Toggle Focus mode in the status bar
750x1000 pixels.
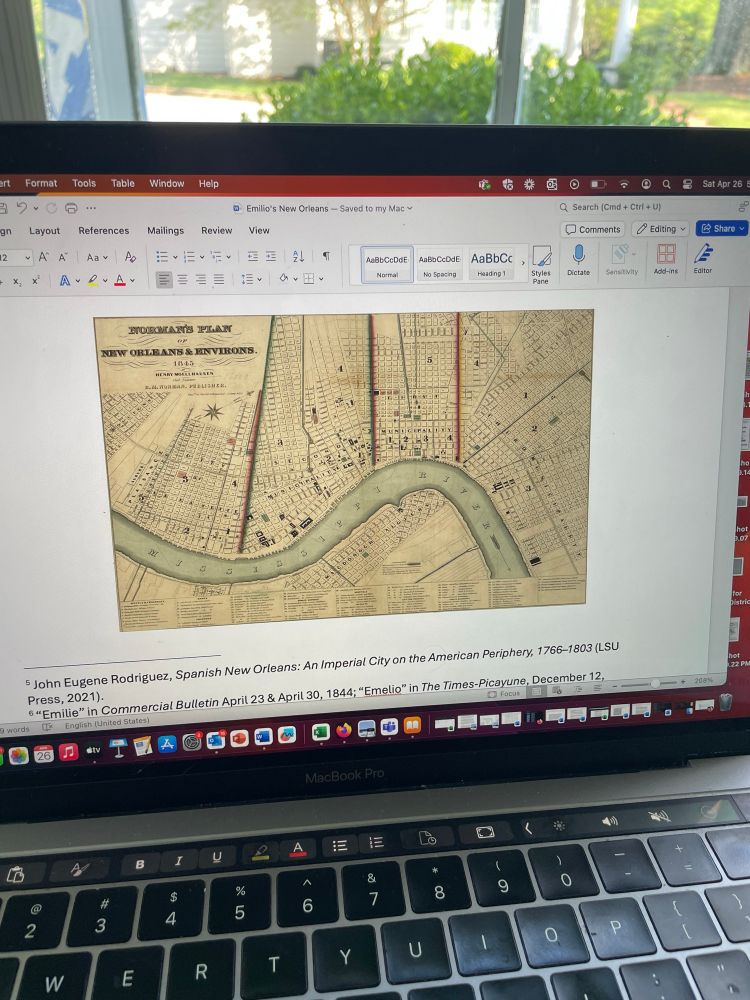504,693
